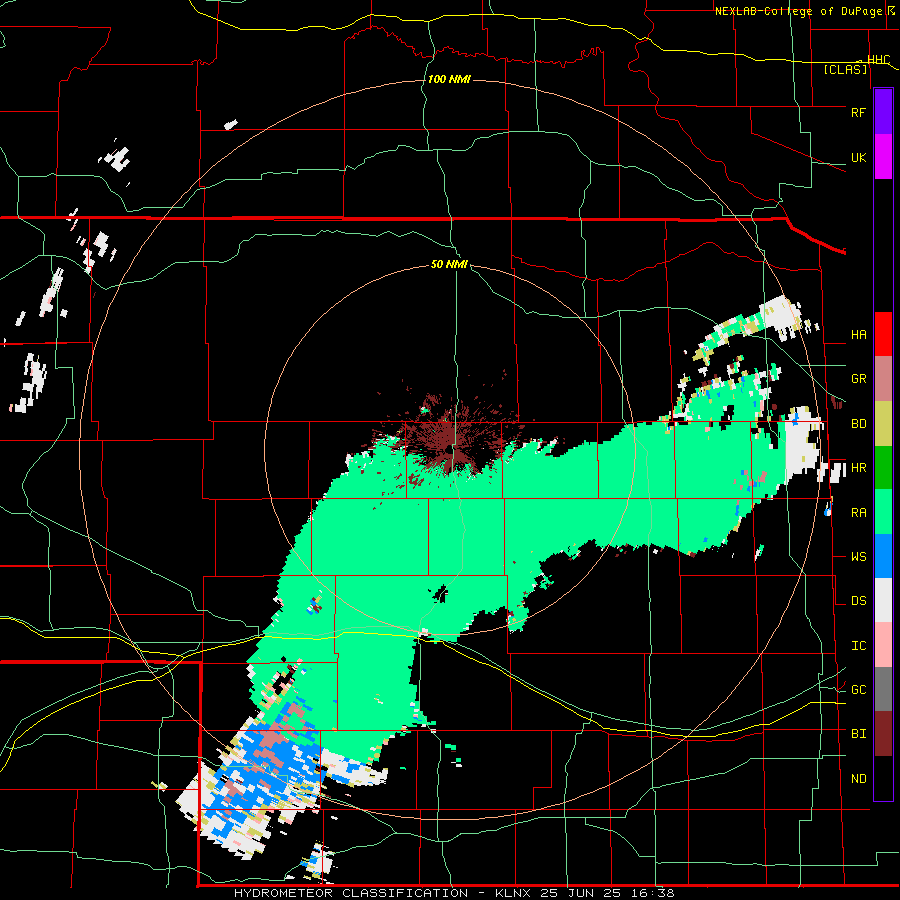Viewport: 900px width, 900px height.
Task: Click the GR legend label
Action: (x=858, y=379)
